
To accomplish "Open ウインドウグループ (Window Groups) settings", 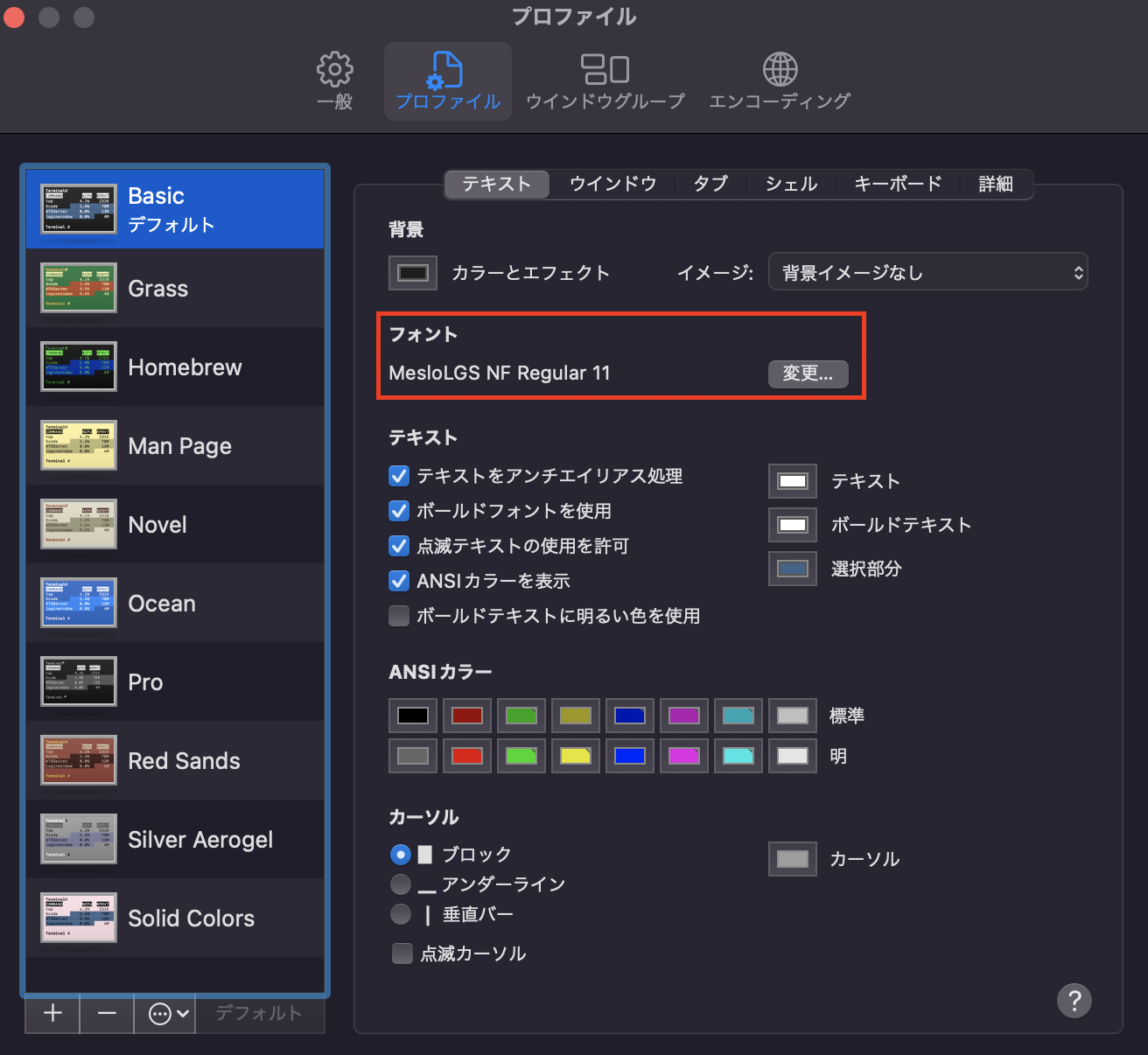I will [x=605, y=79].
